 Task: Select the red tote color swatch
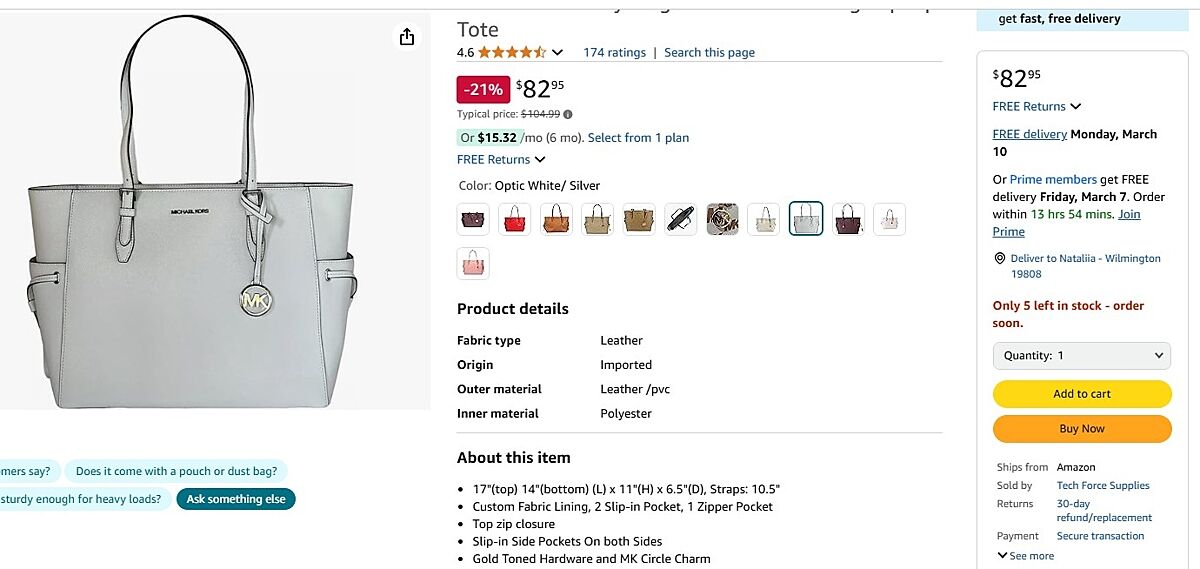[x=515, y=219]
